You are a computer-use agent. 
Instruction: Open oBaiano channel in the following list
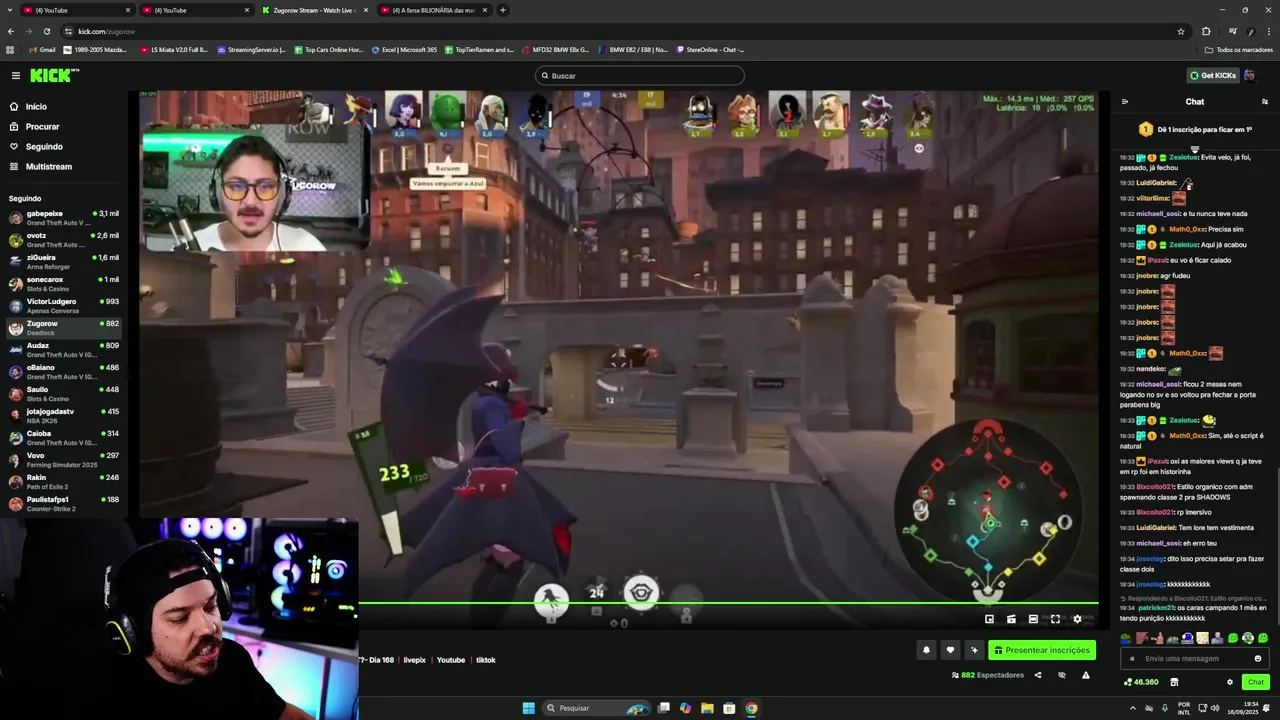coord(64,371)
